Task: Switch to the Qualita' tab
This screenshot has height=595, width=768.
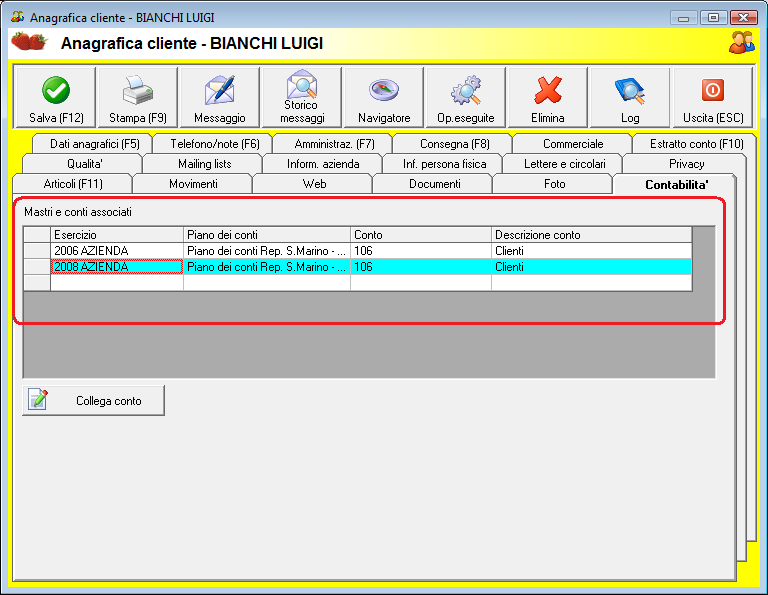Action: click(x=84, y=164)
